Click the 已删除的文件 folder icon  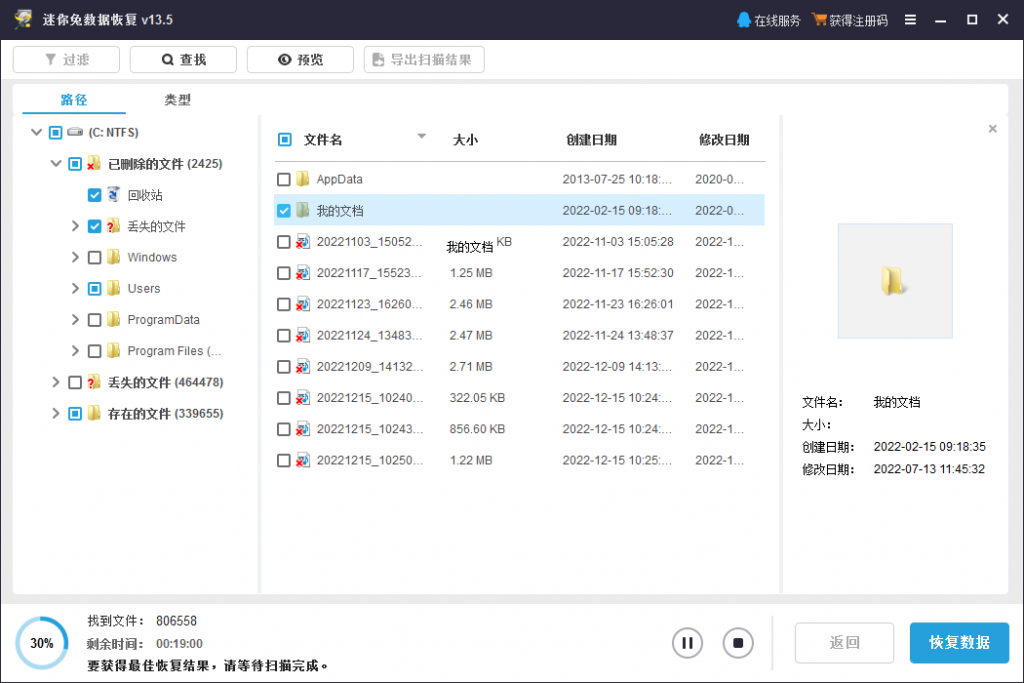pyautogui.click(x=94, y=163)
